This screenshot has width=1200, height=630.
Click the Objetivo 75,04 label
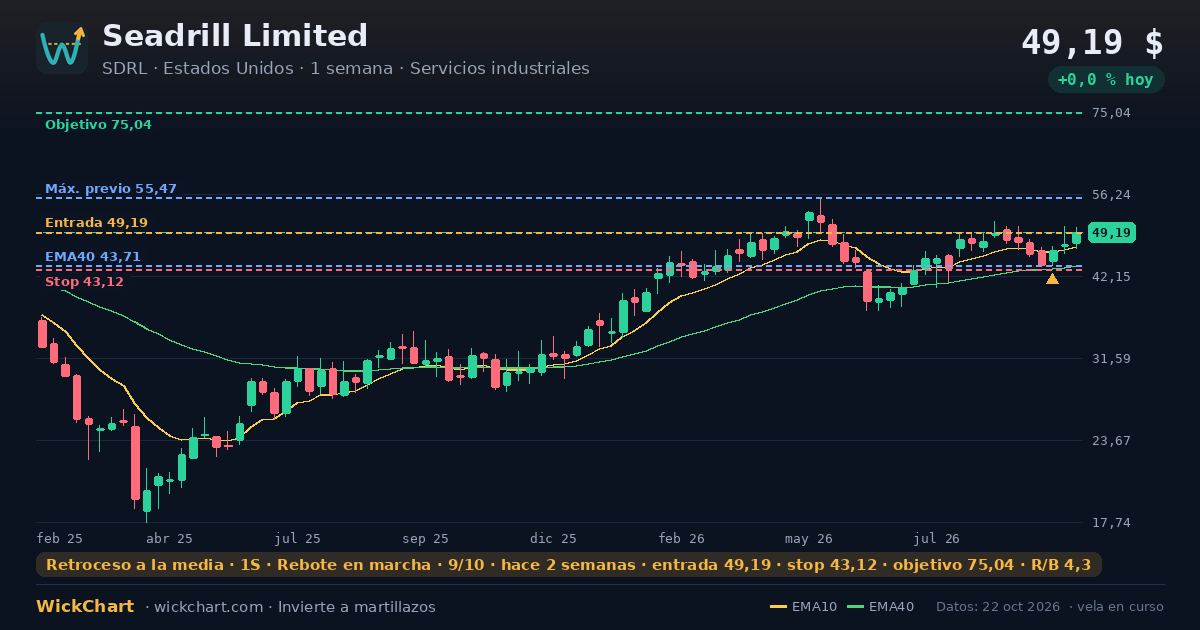[x=98, y=125]
